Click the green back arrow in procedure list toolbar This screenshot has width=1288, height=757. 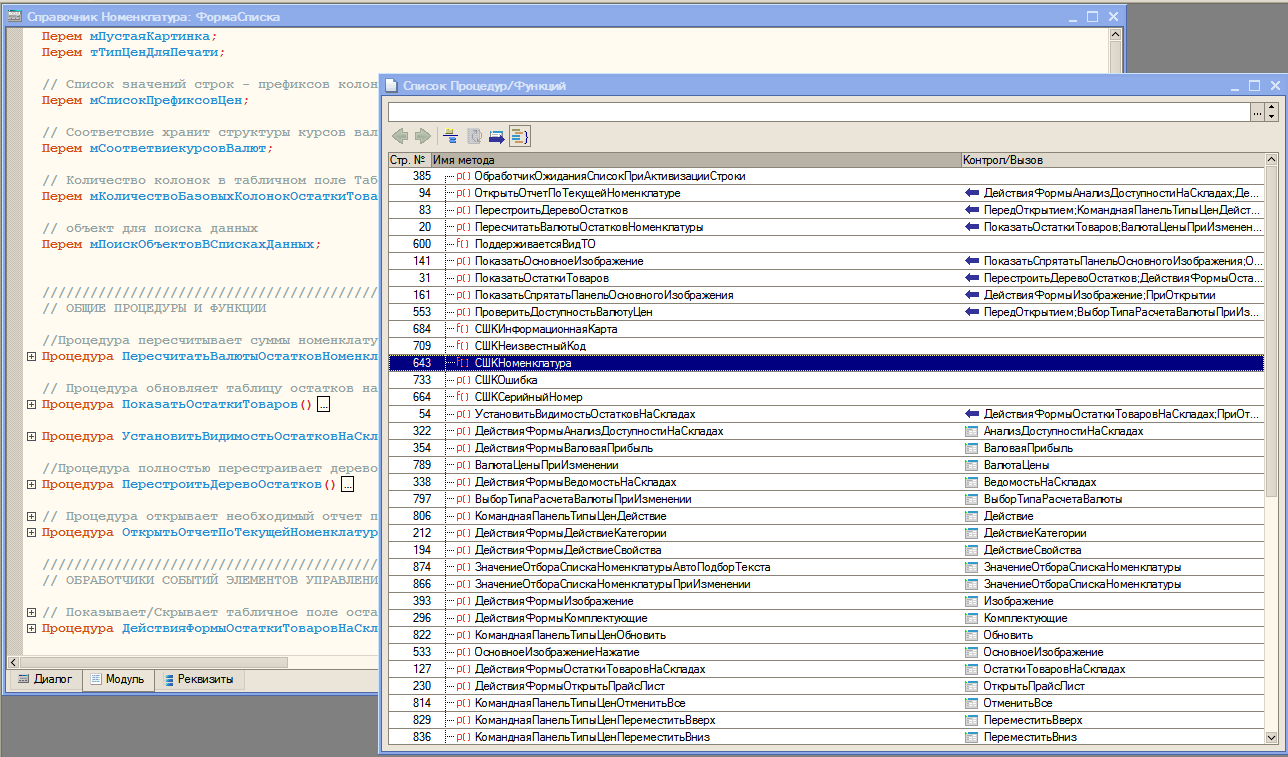400,136
